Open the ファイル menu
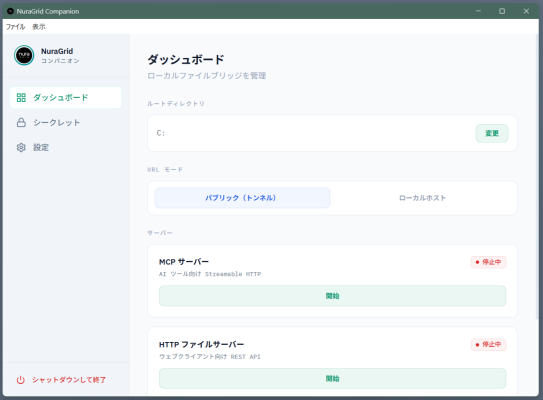Screen dimensions: 543x400 coord(16,27)
